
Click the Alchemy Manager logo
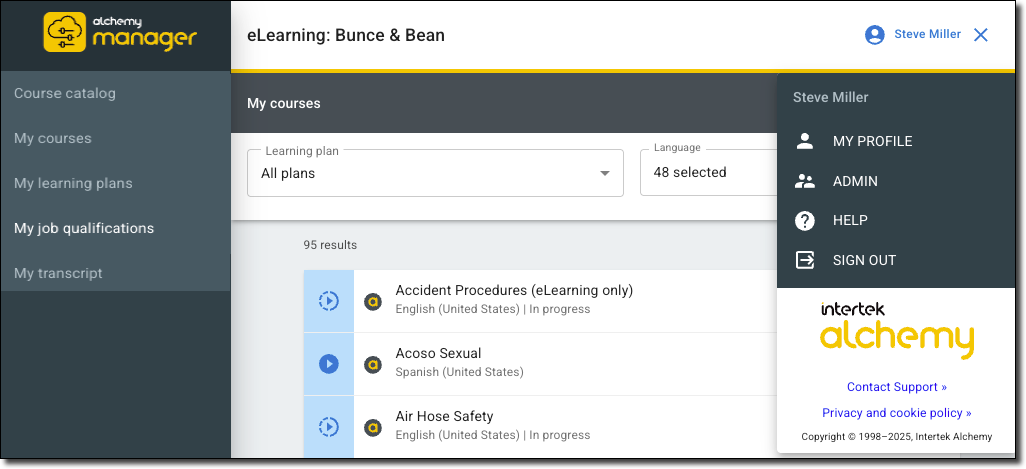(x=120, y=32)
